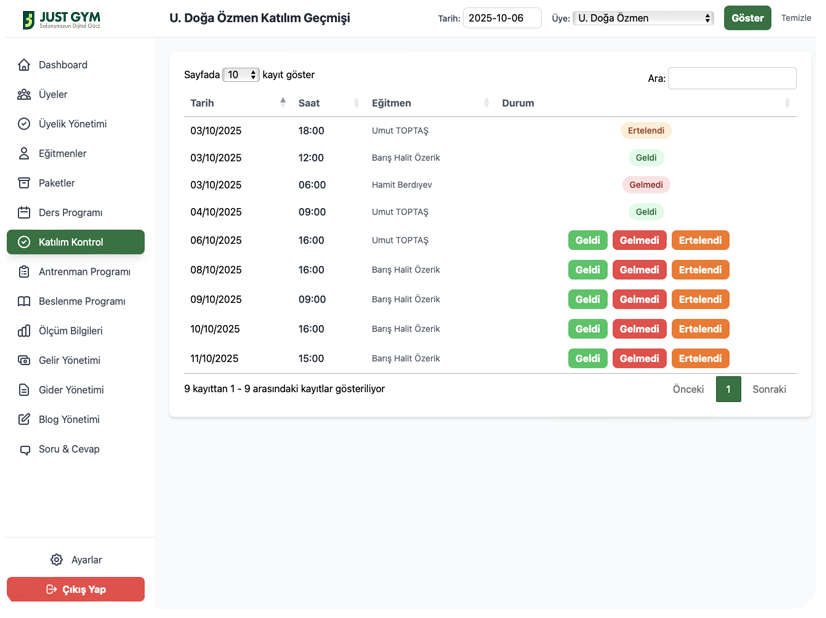Open Beslenme Programı book icon
This screenshot has height=618, width=826.
(x=24, y=302)
